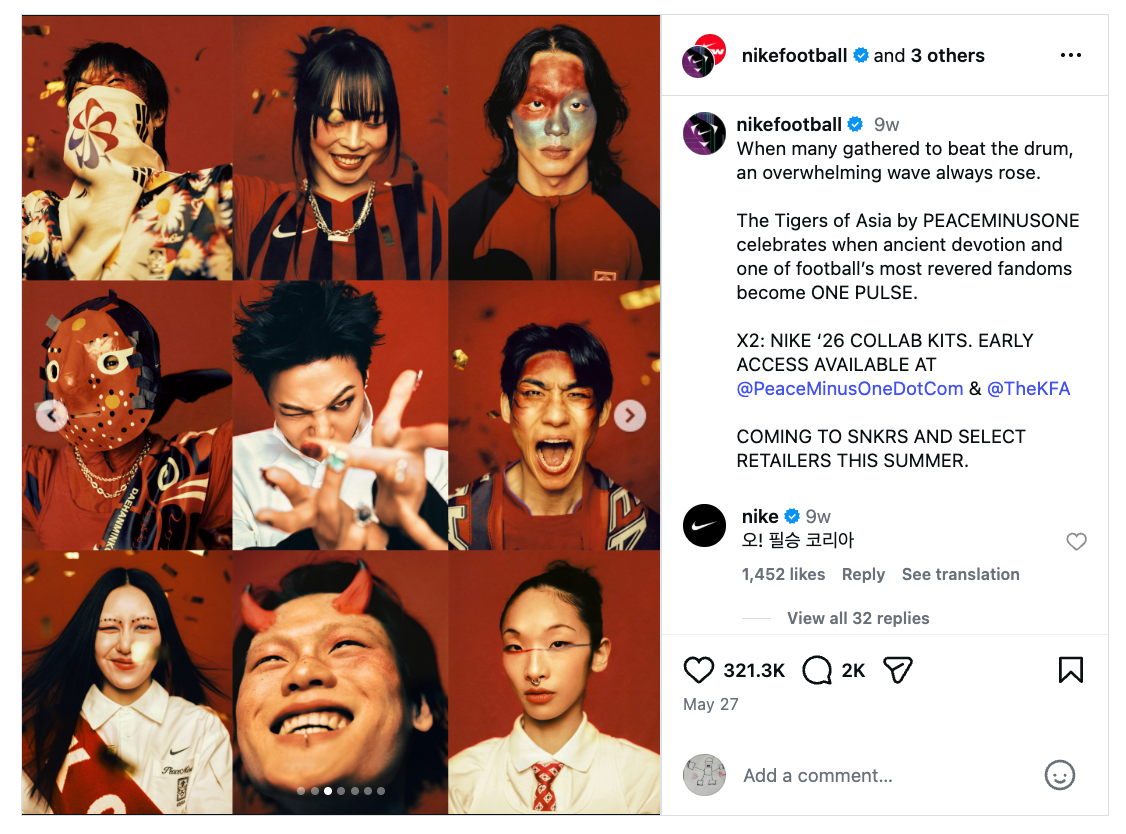Open the three-dot more options menu

tap(1070, 55)
